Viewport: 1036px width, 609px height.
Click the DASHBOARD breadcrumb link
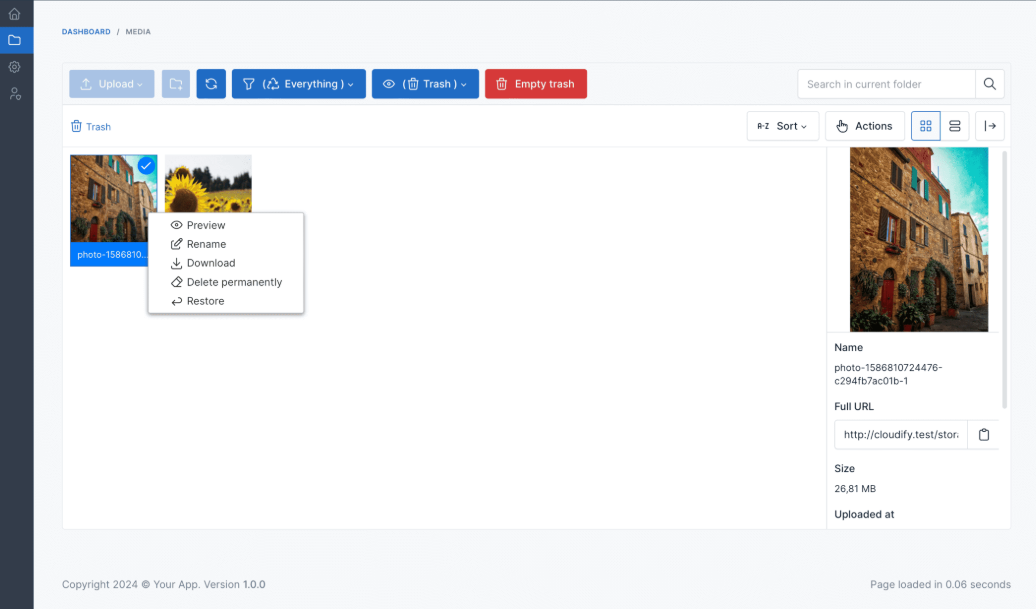coord(86,32)
